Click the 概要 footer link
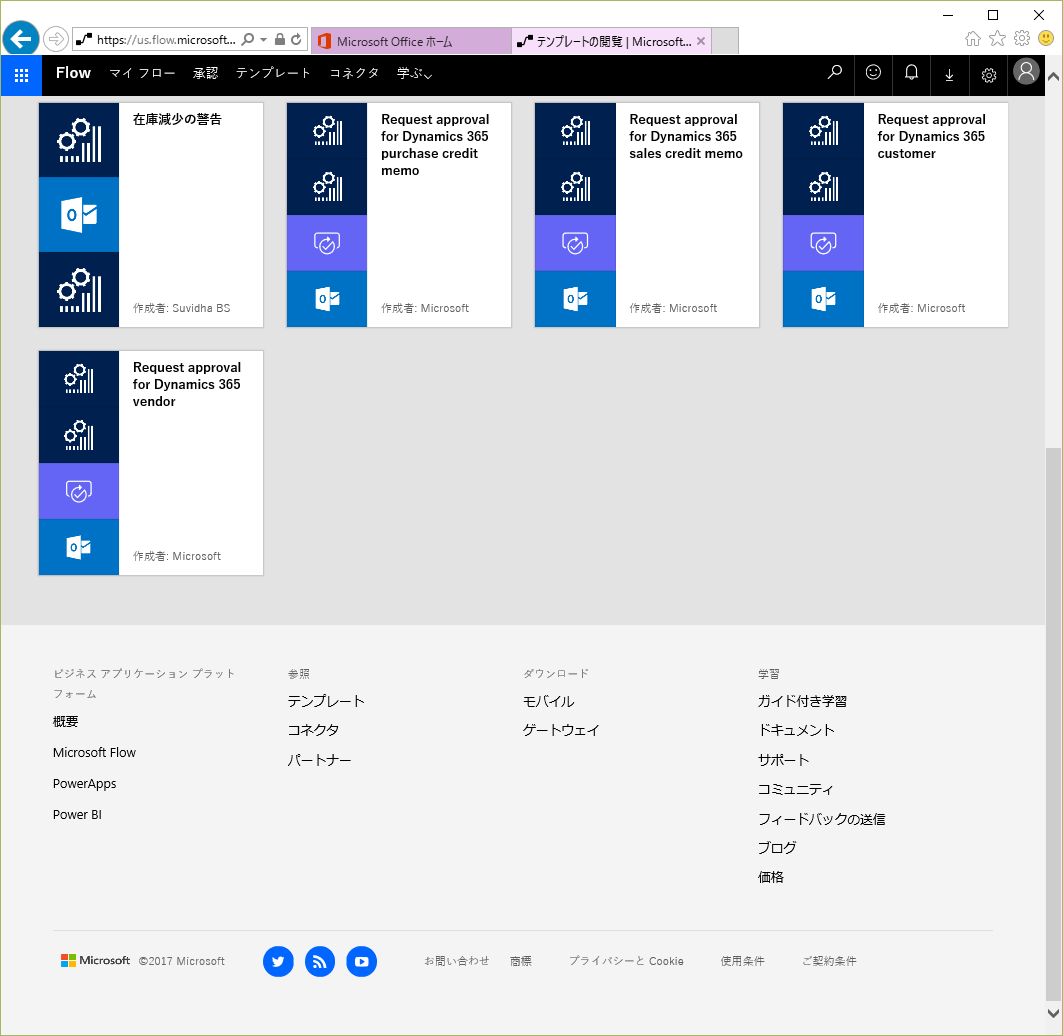The image size is (1063, 1036). (66, 722)
